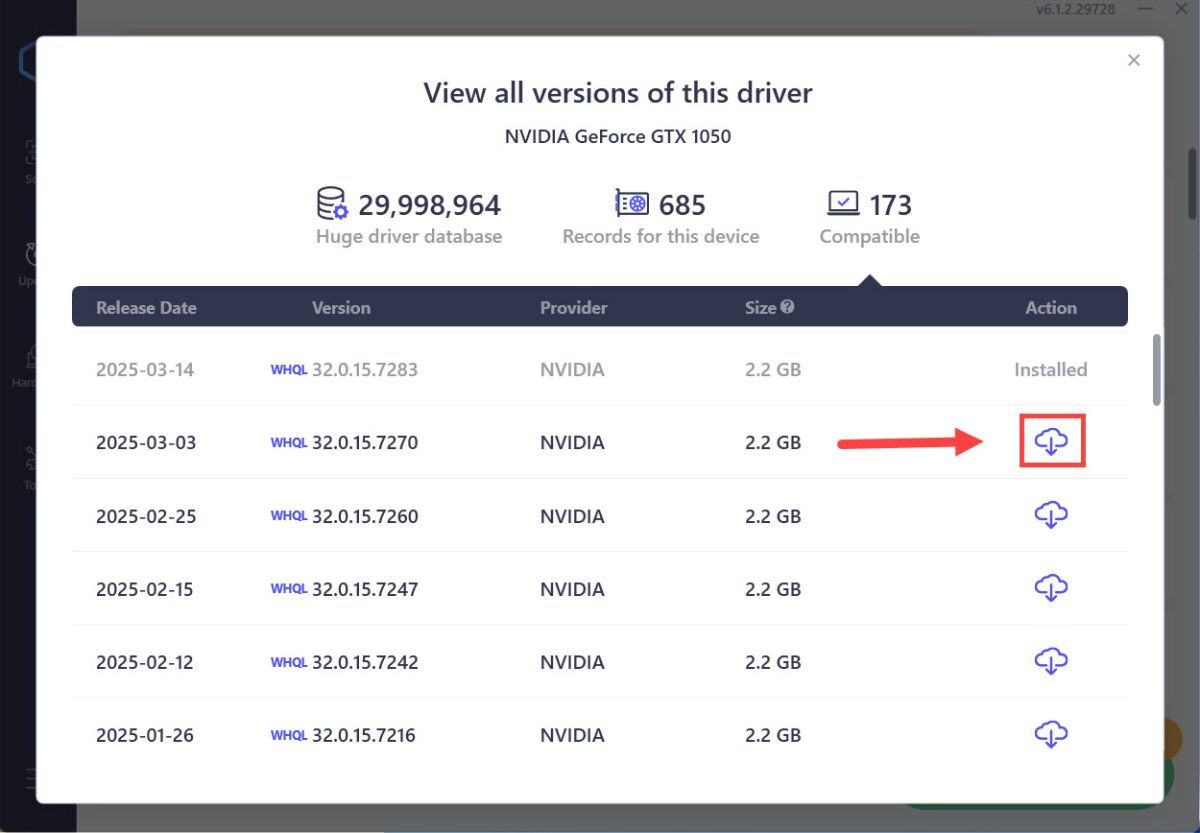Screen dimensions: 1200x833
Task: Click the graphics card icon beside 685
Action: [631, 203]
